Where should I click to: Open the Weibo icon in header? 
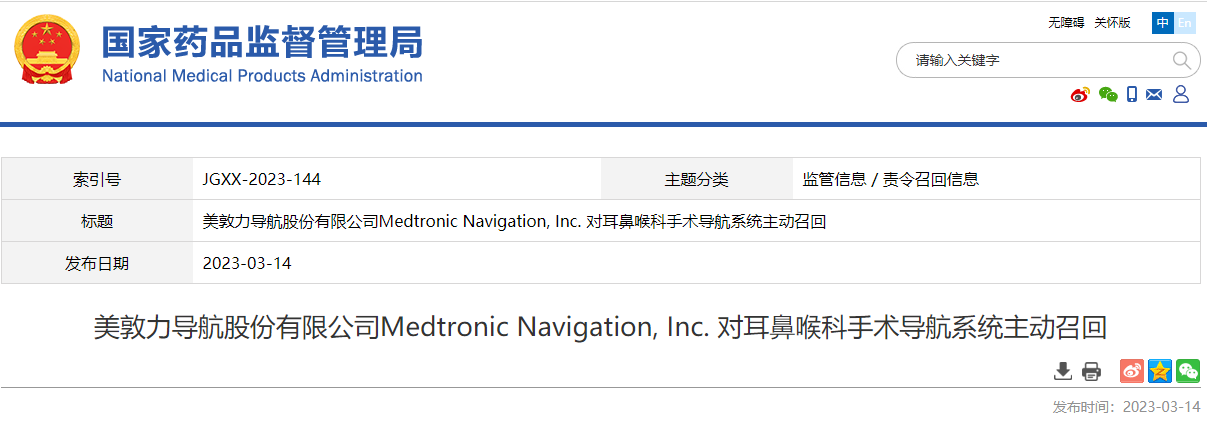(x=1080, y=94)
